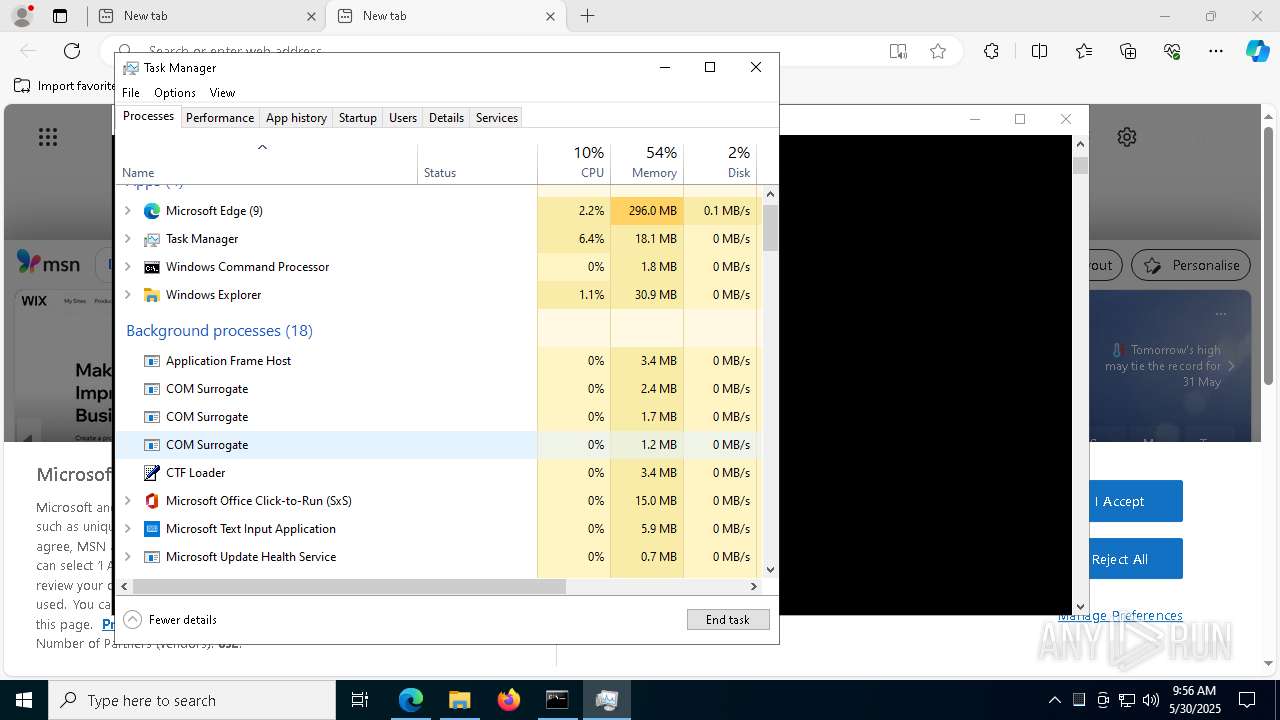Open Command Prompt taskbar icon
This screenshot has height=720, width=1280.
pos(557,700)
